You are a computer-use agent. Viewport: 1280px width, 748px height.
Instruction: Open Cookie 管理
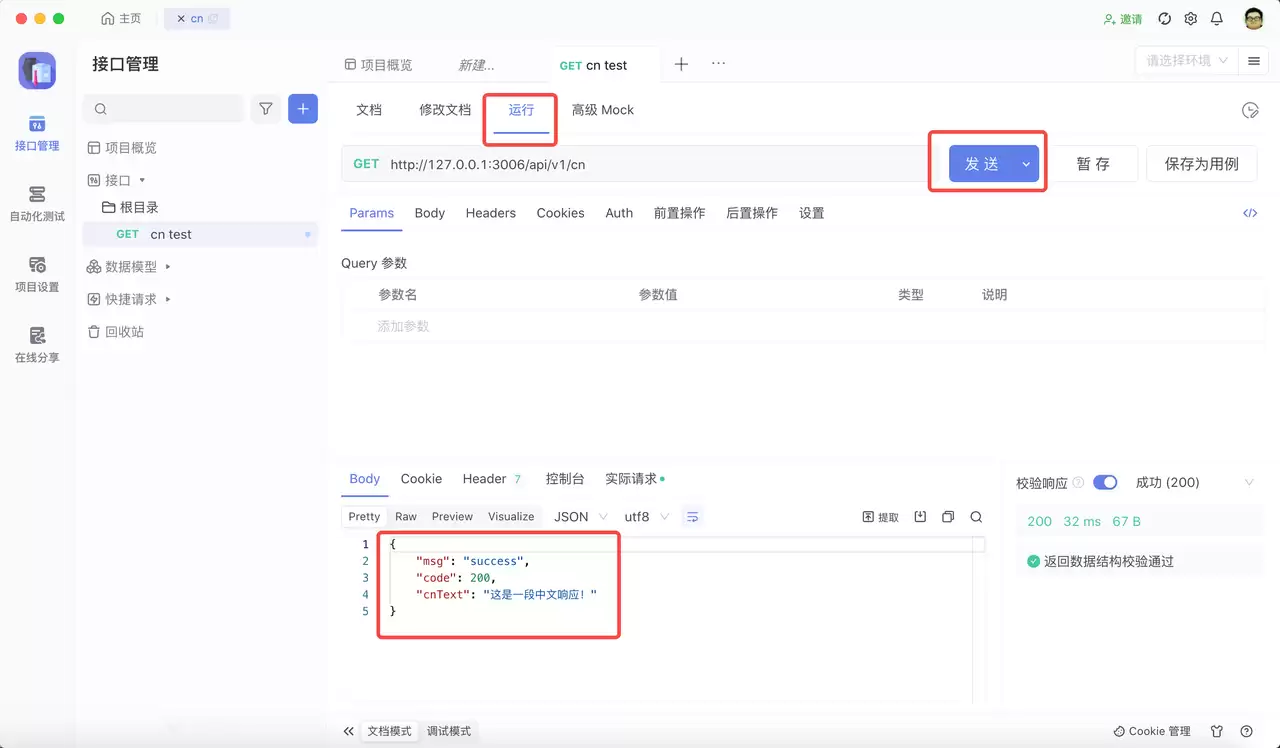click(1152, 731)
